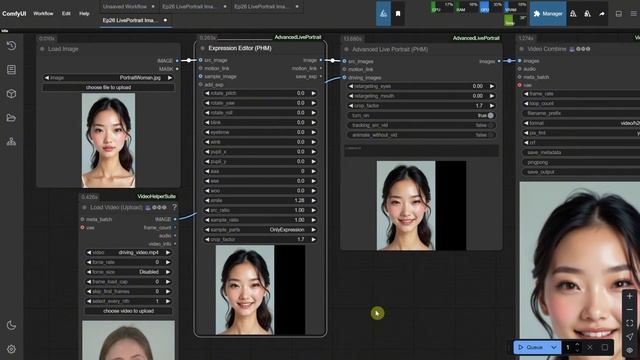
Task: Zoom out with the minus canvas icon
Action: [629, 310]
